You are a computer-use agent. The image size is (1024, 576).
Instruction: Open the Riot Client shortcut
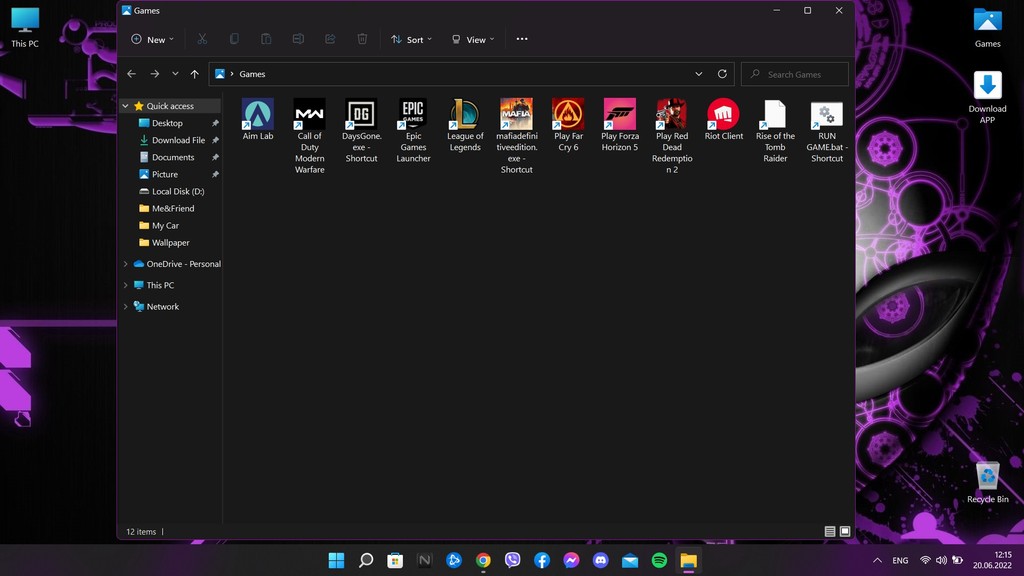coord(724,120)
